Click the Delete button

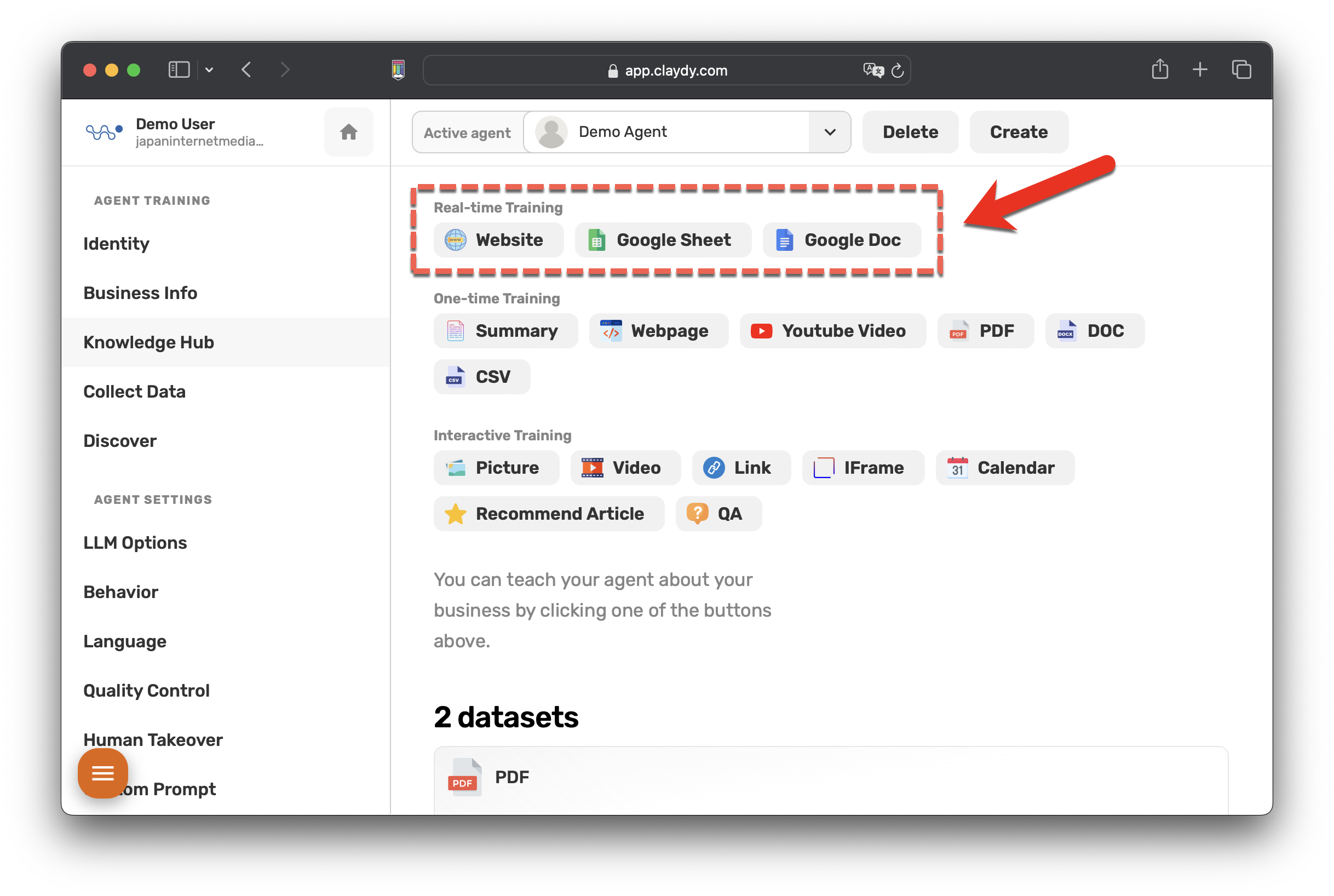[x=910, y=132]
